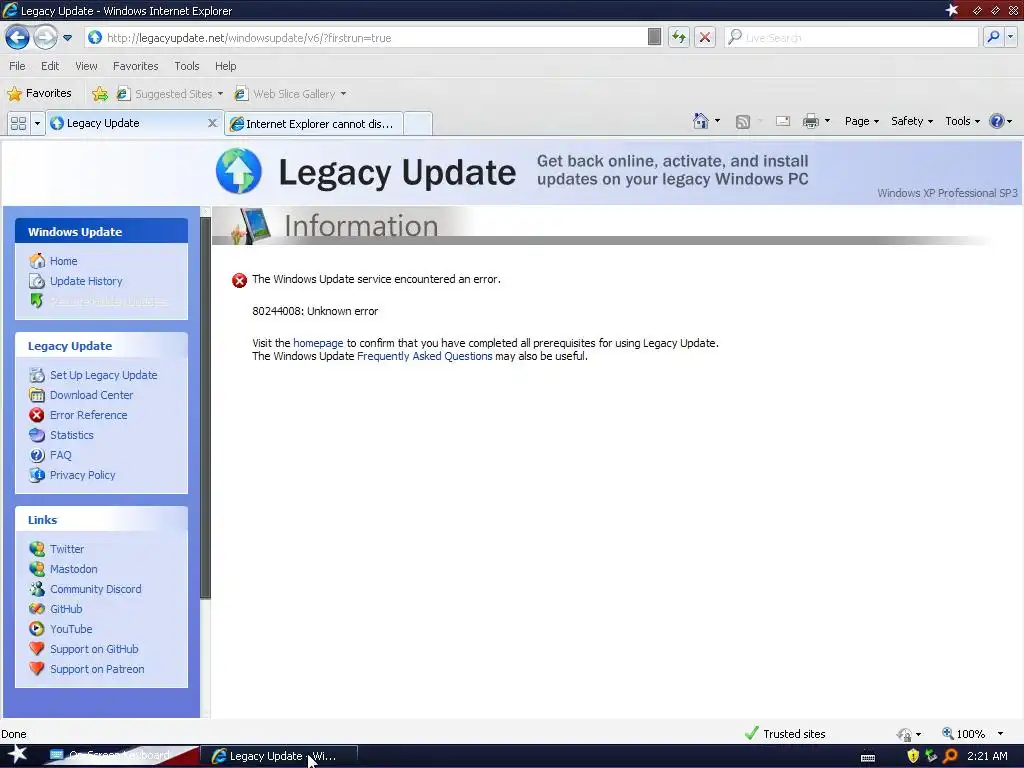
Task: Refresh the page with the green arrows button
Action: tap(679, 37)
